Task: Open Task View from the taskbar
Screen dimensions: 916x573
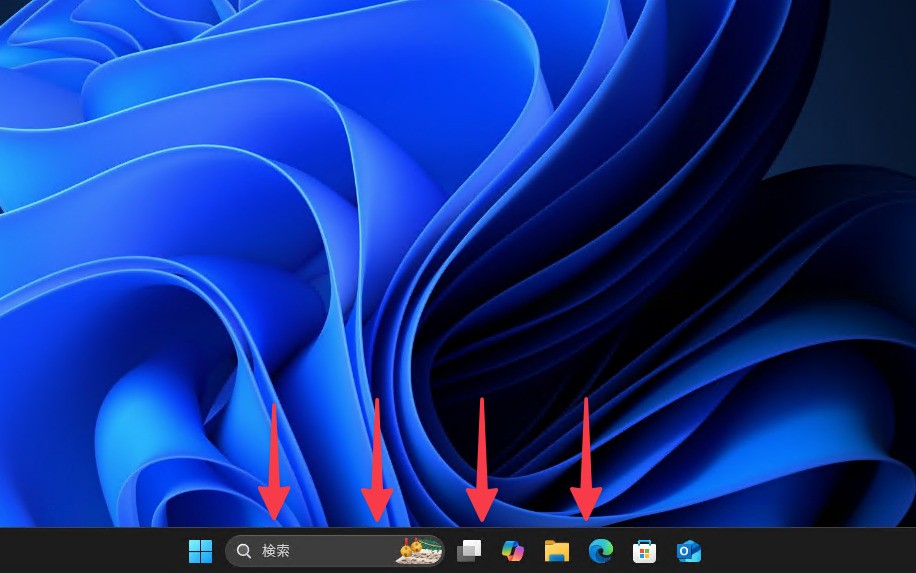Action: 469,551
